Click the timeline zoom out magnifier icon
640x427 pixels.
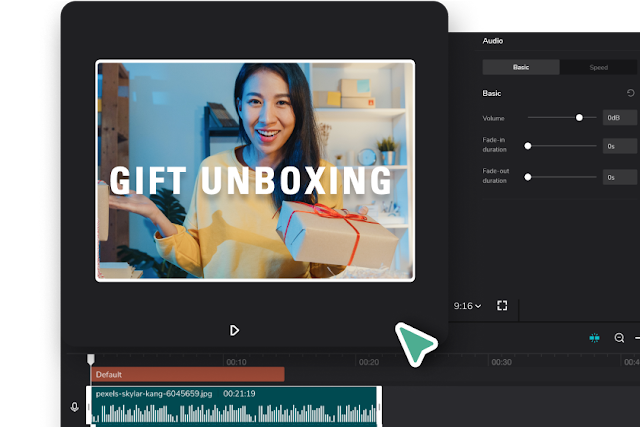click(x=619, y=338)
